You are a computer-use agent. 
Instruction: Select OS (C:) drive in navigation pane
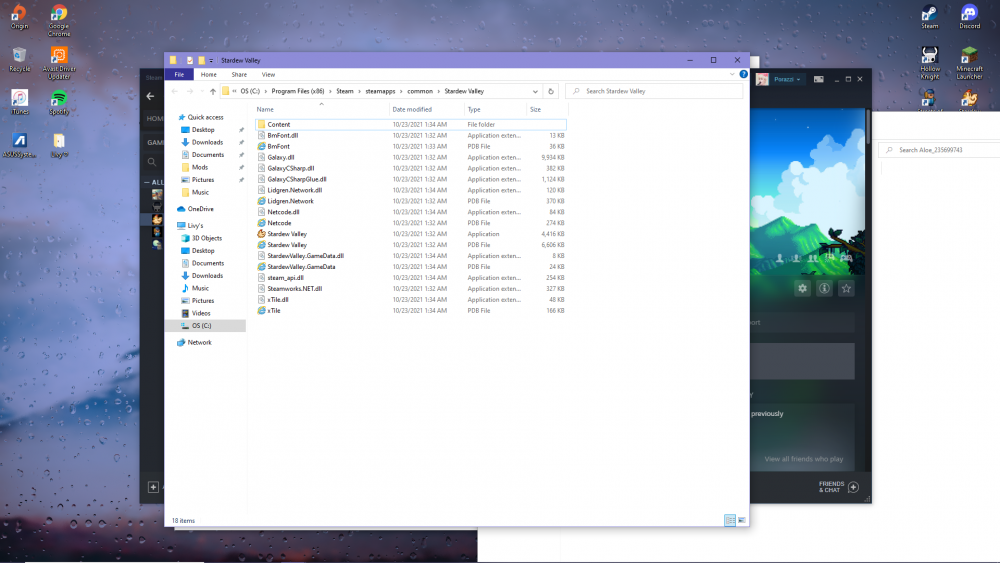pos(205,326)
